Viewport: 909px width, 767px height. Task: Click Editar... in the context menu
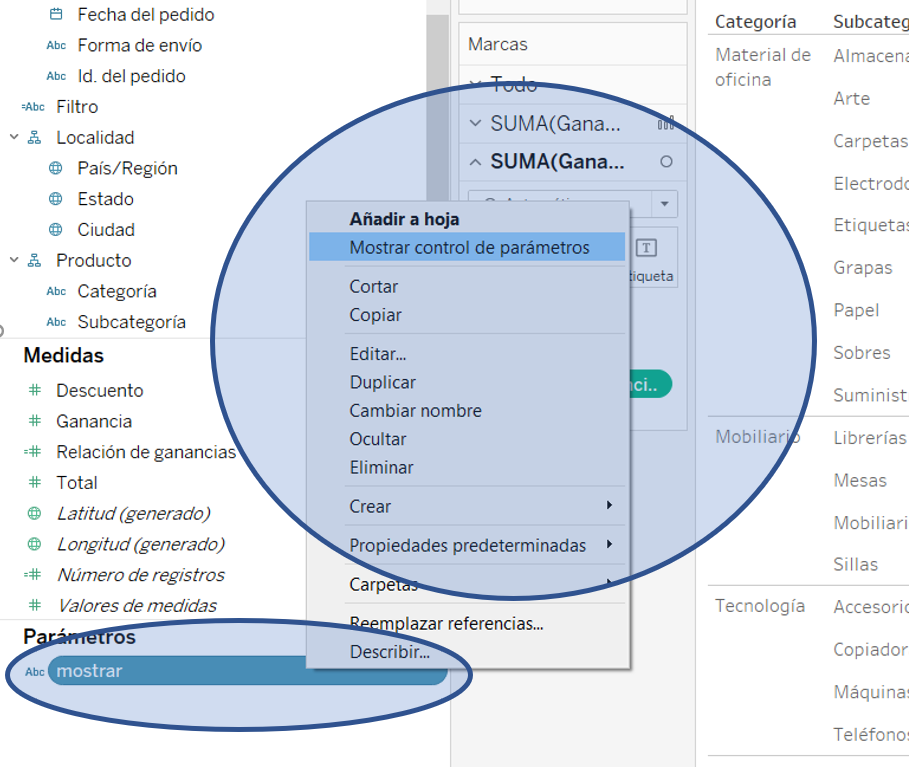click(377, 354)
